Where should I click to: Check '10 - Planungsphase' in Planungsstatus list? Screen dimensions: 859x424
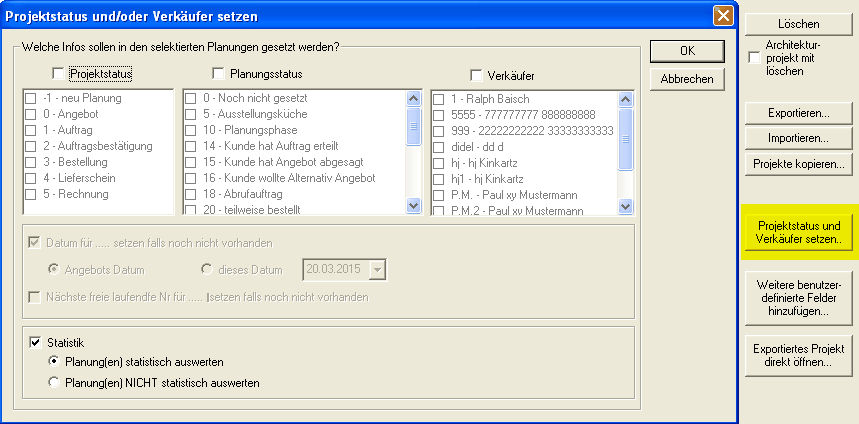(191, 130)
